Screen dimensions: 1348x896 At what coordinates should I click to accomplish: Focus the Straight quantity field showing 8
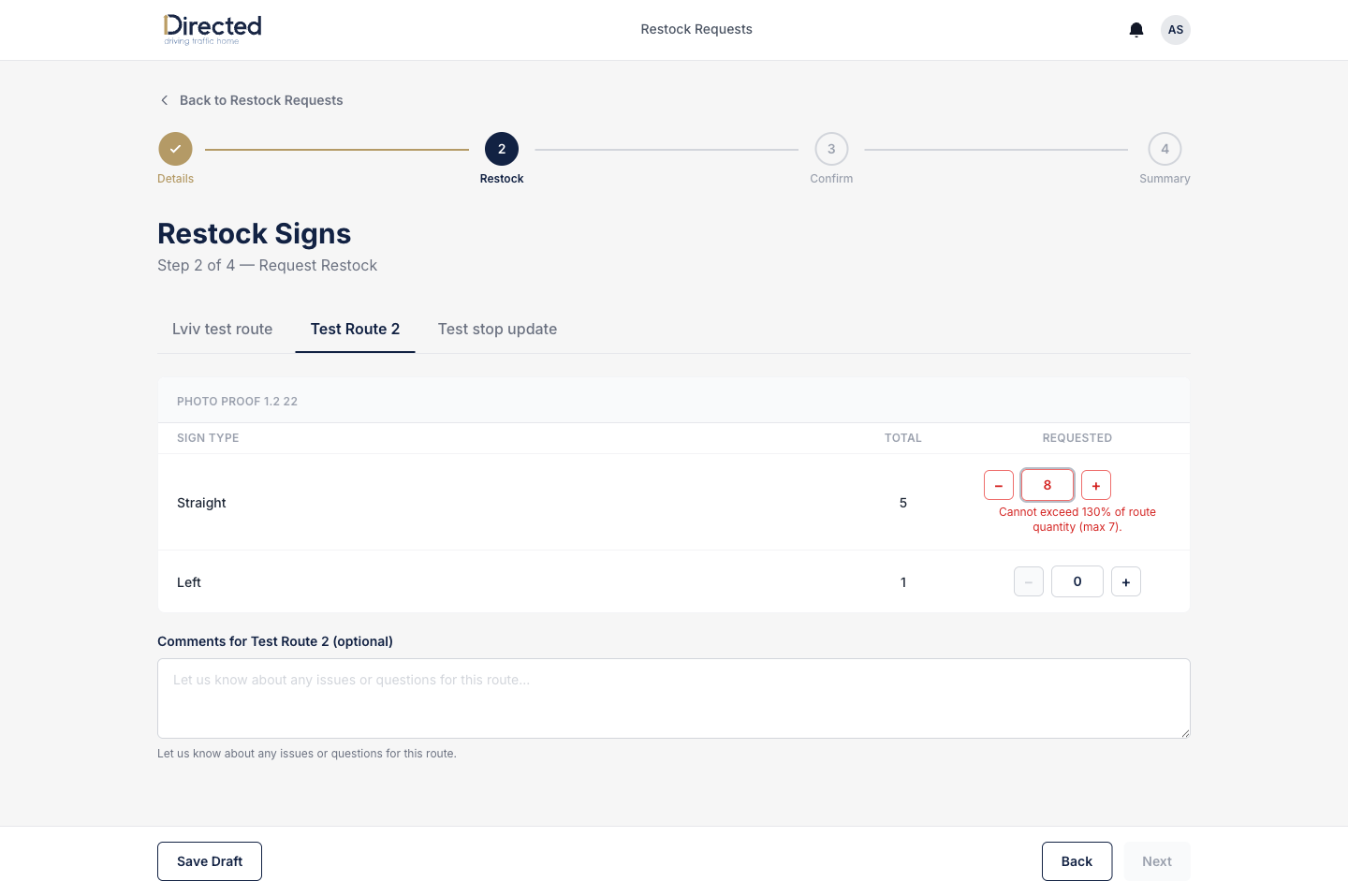[x=1048, y=485]
